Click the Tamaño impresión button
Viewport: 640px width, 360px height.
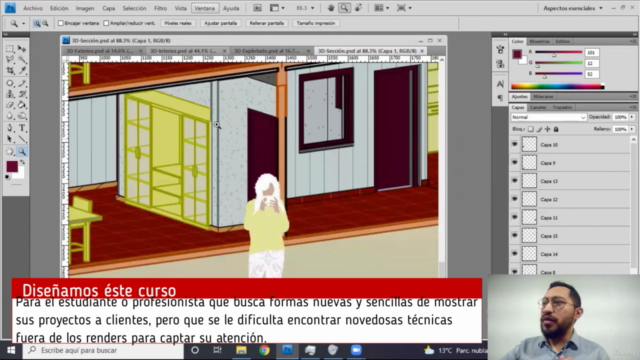316,23
